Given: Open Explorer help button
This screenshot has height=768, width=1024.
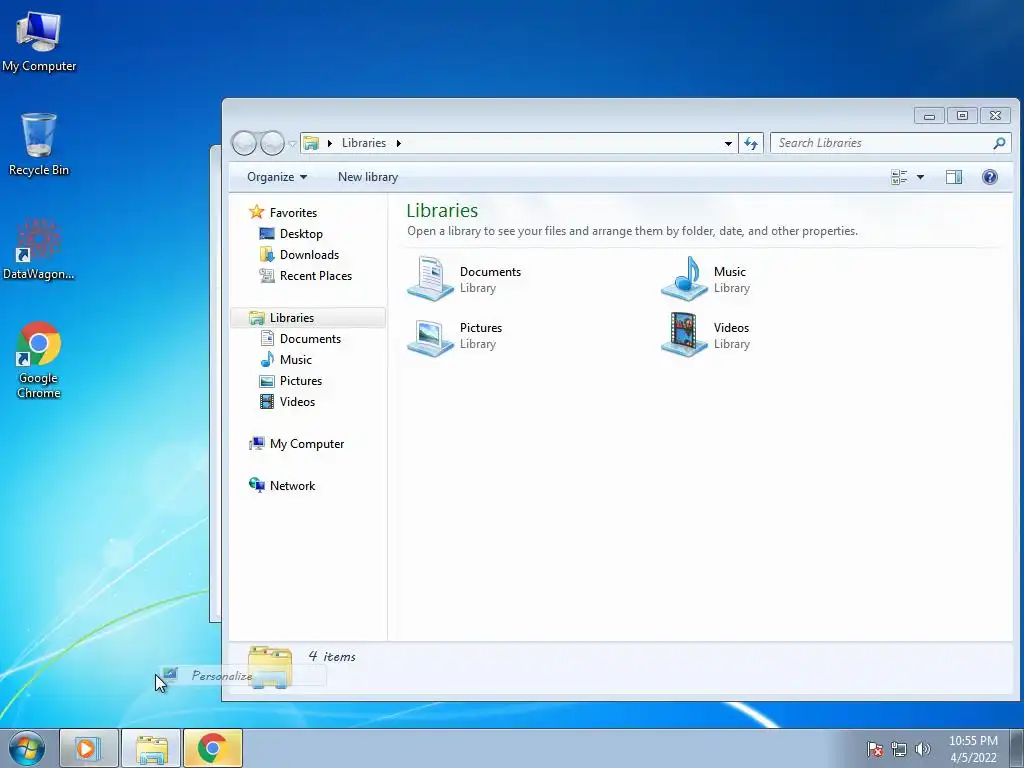Looking at the screenshot, I should click(x=989, y=177).
